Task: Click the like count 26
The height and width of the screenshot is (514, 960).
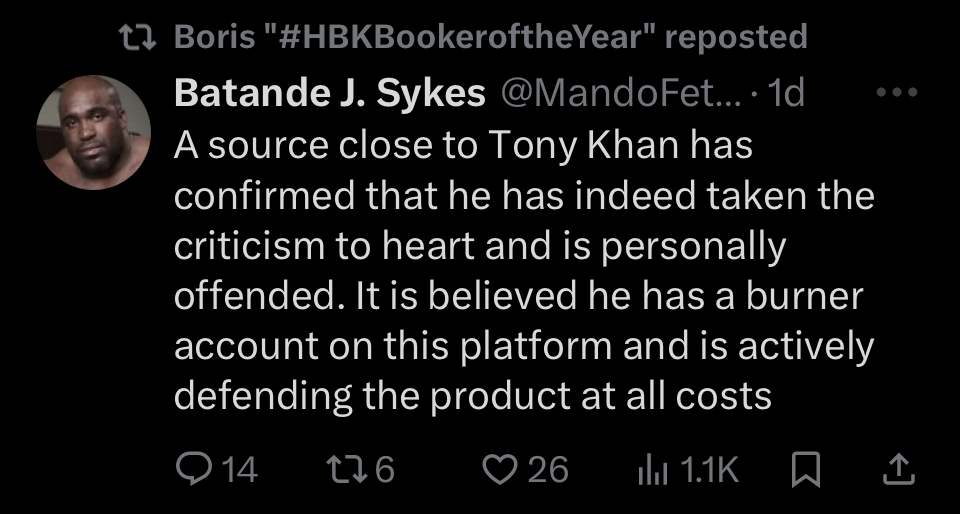Action: [548, 469]
